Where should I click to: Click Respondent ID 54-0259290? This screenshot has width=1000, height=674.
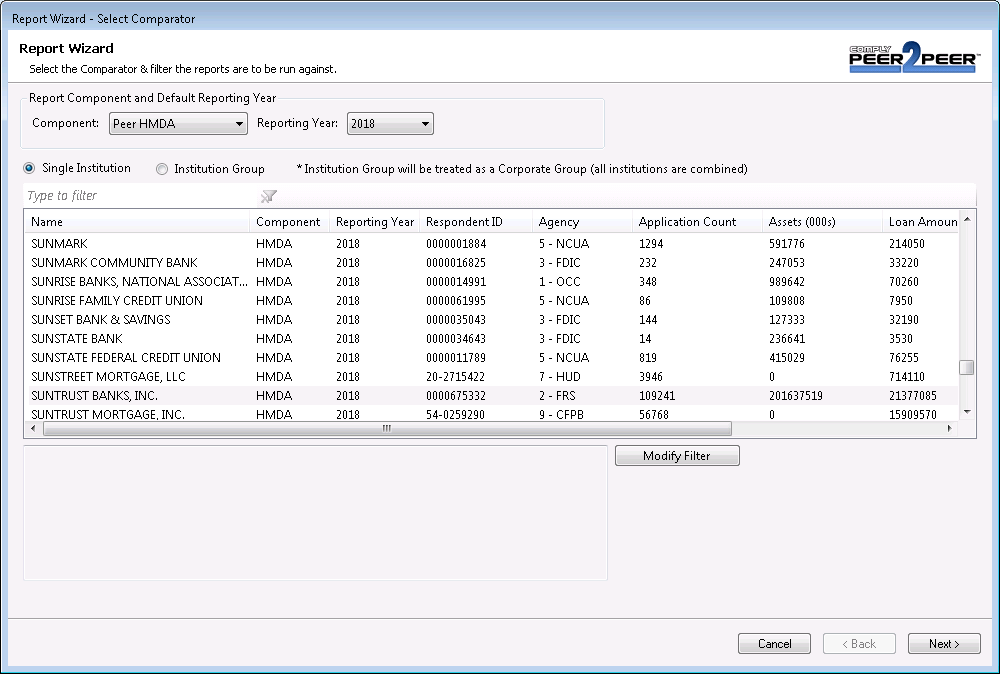coord(455,414)
